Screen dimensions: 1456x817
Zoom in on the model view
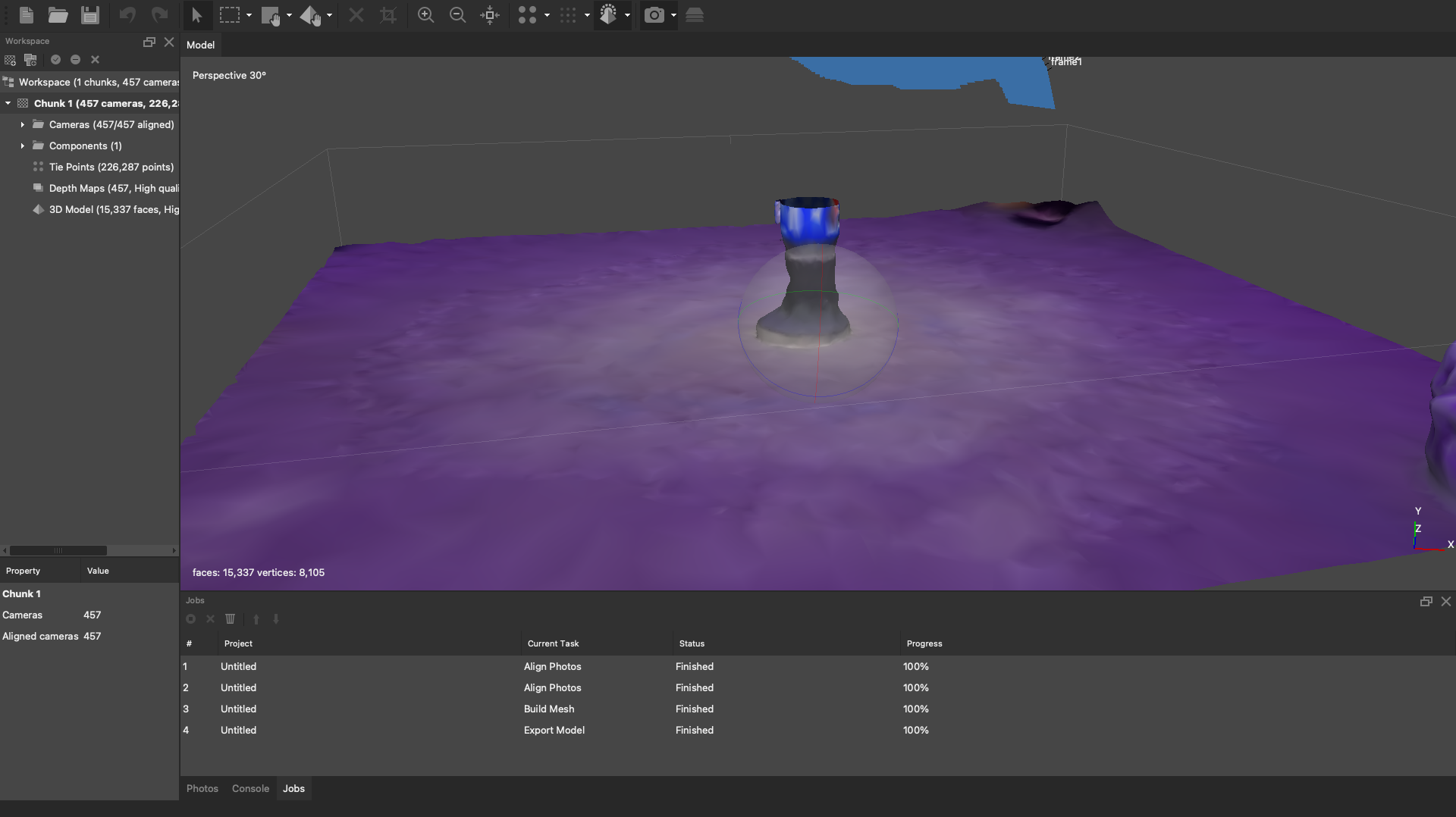tap(425, 15)
